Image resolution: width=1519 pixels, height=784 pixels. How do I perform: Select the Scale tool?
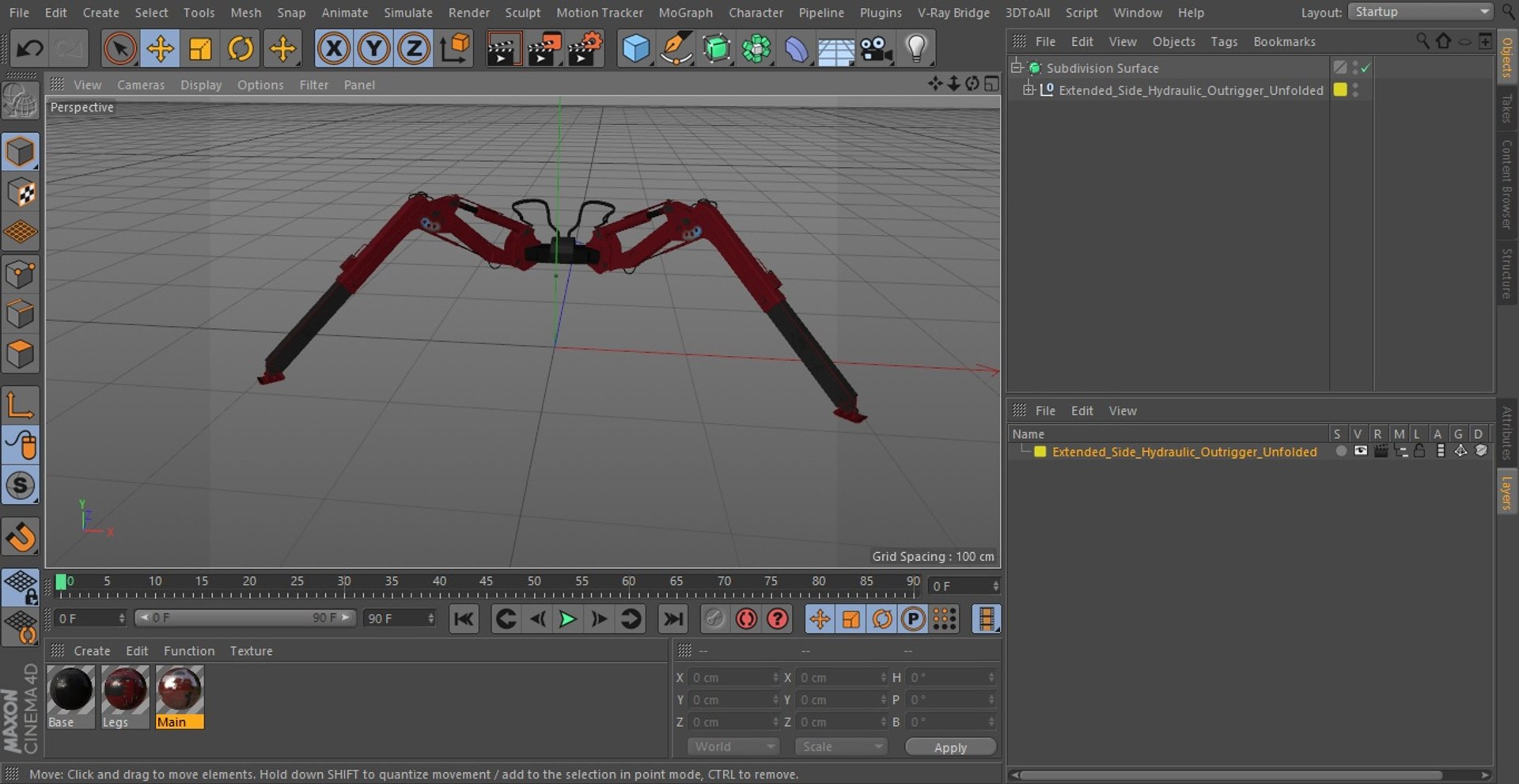coord(200,49)
